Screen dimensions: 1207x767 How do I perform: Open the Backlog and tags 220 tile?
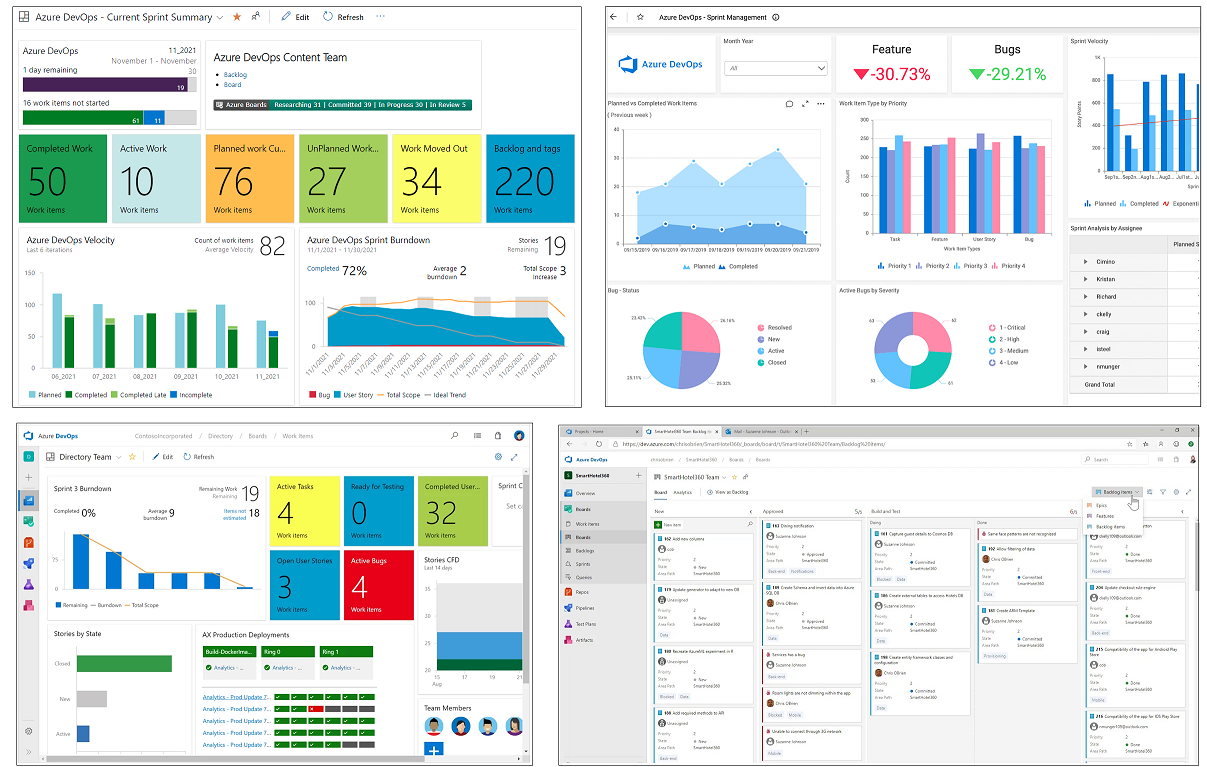[530, 177]
